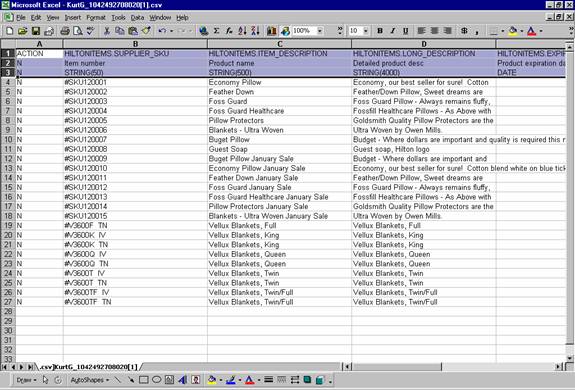The image size is (575, 390).
Task: Cut selection with the scissors icon
Action: click(107, 31)
